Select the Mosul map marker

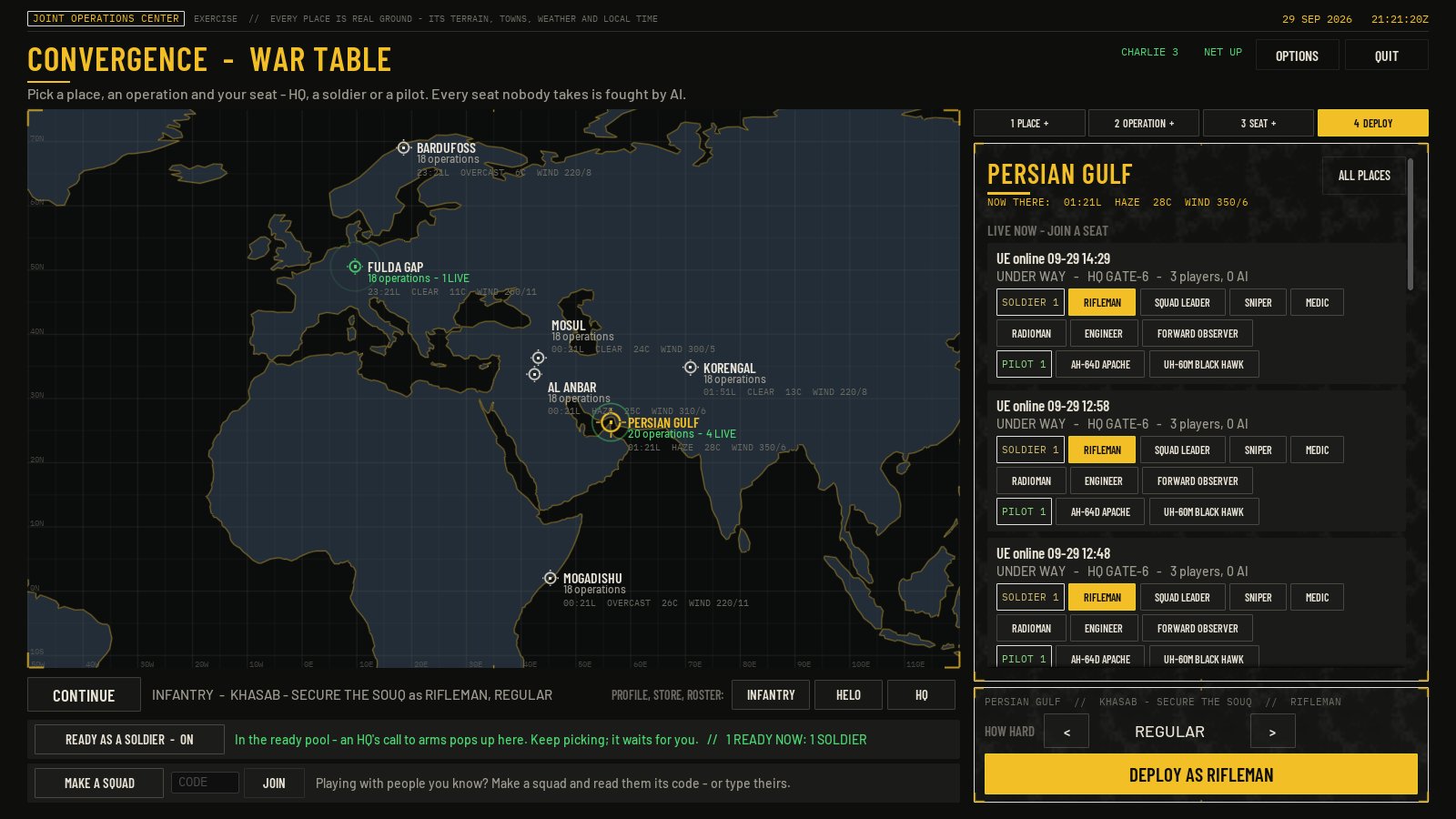(539, 358)
